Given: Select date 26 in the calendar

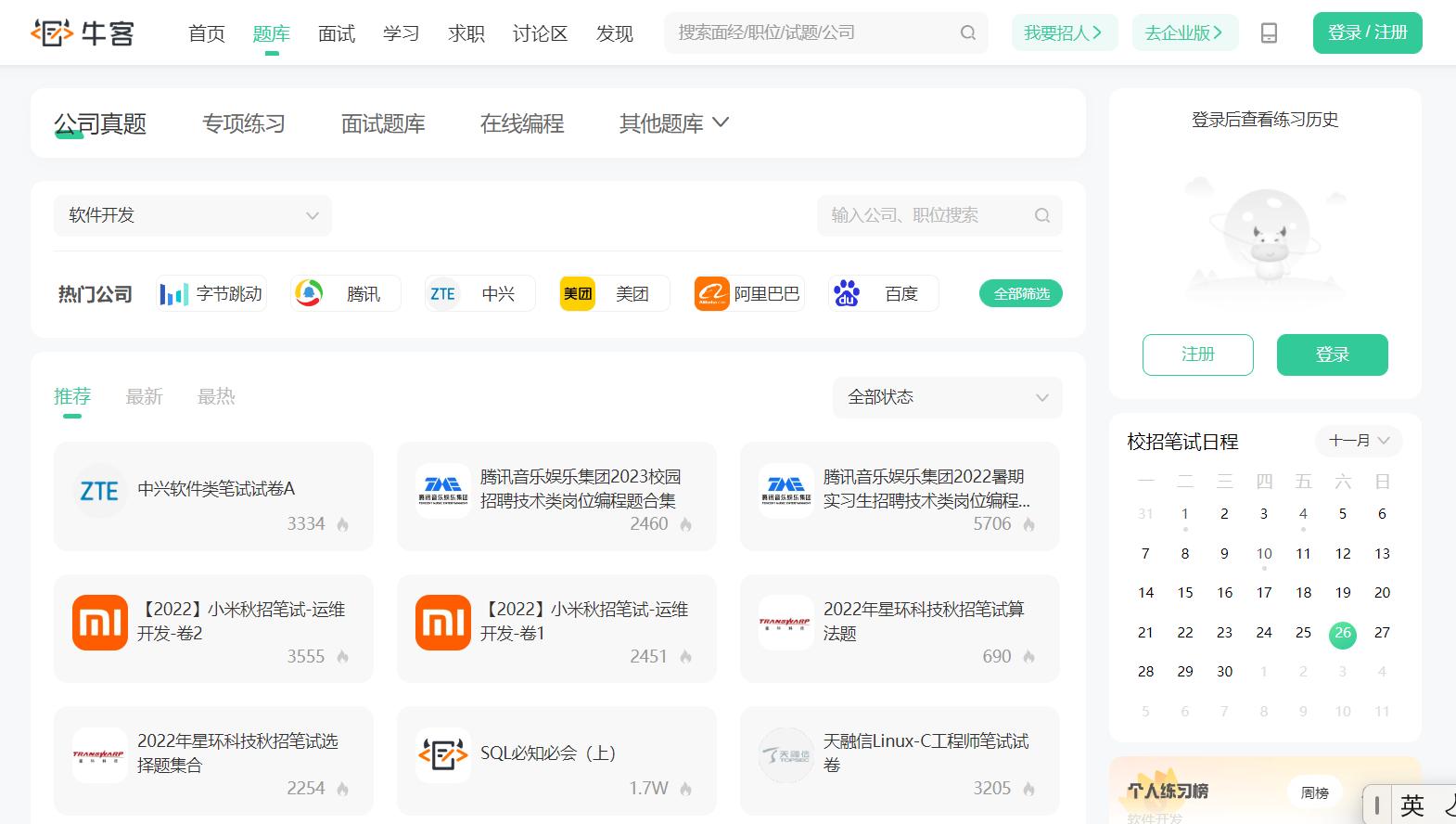Looking at the screenshot, I should [x=1343, y=633].
